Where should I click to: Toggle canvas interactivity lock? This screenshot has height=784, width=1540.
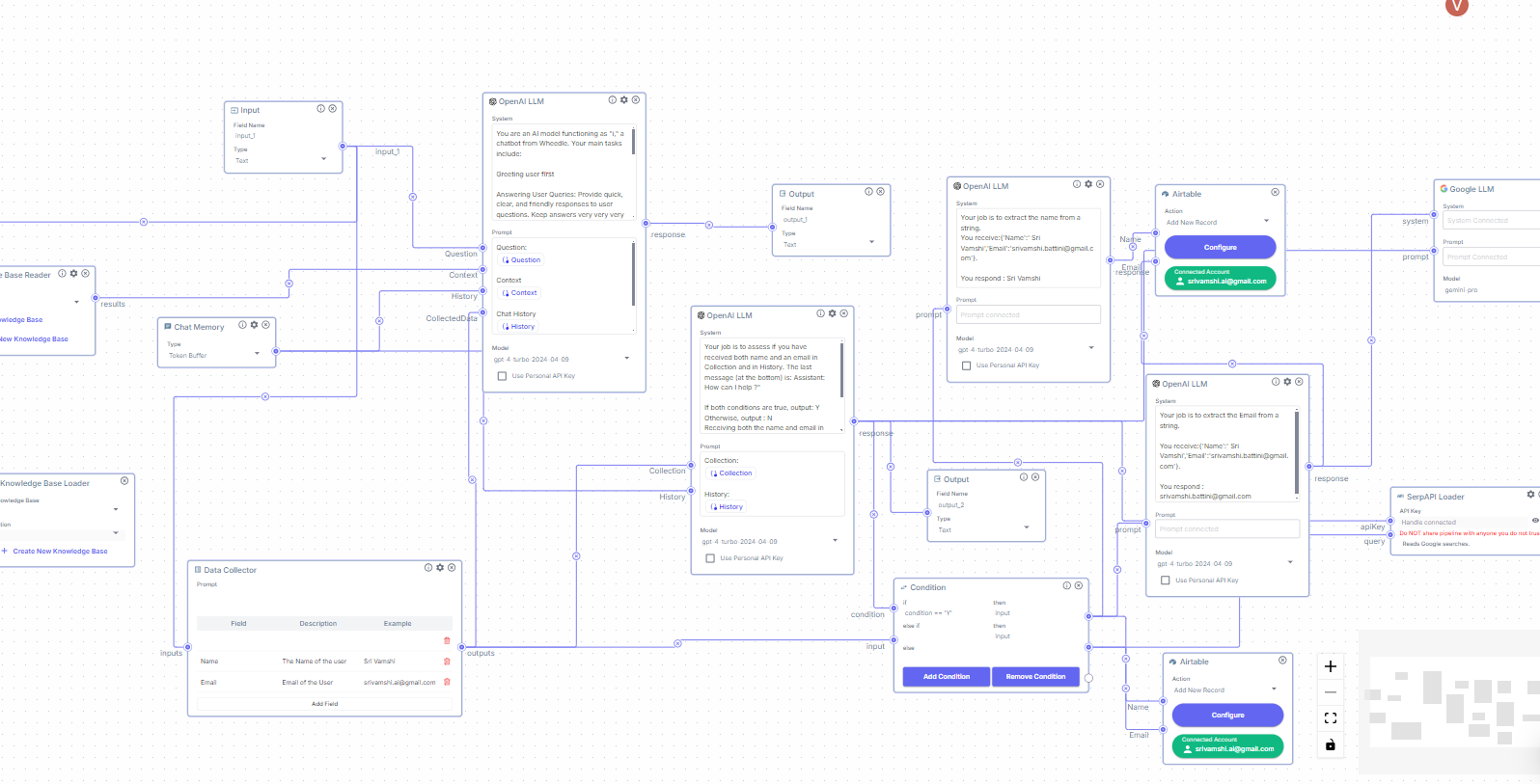[x=1331, y=744]
